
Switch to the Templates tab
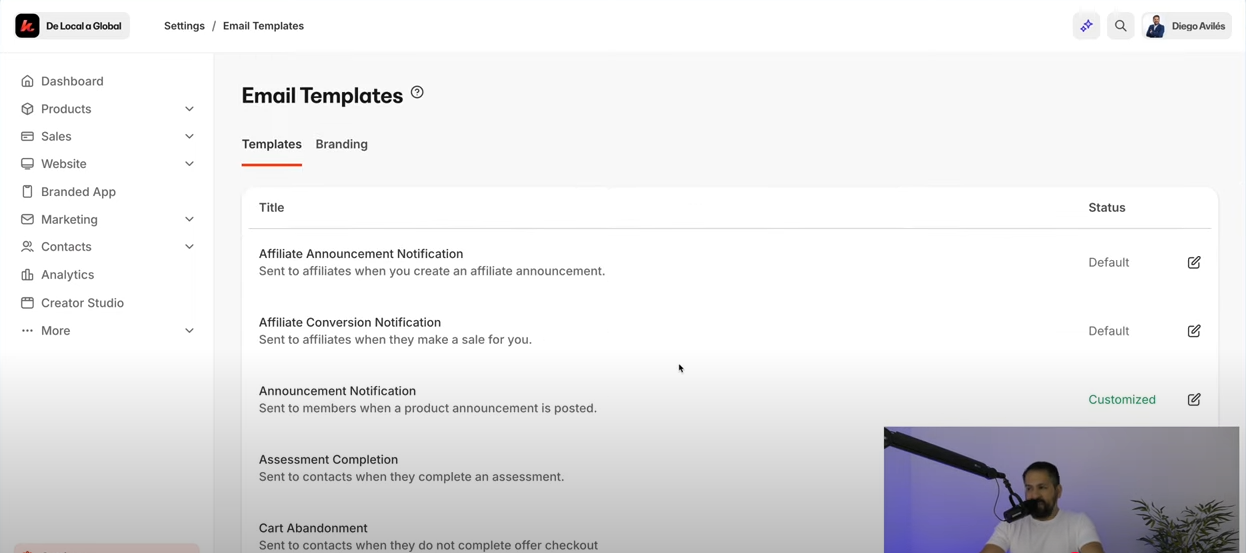pos(271,144)
